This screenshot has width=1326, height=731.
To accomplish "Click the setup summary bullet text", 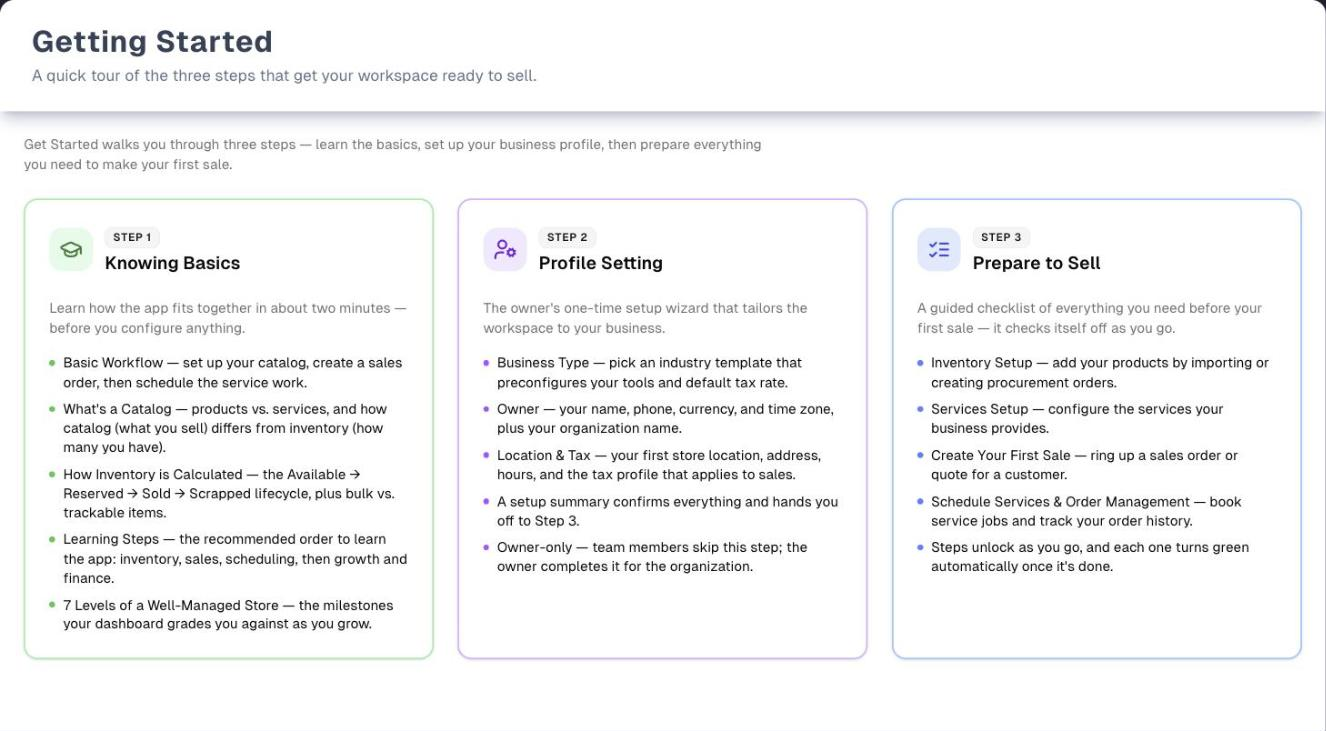I will pos(668,511).
